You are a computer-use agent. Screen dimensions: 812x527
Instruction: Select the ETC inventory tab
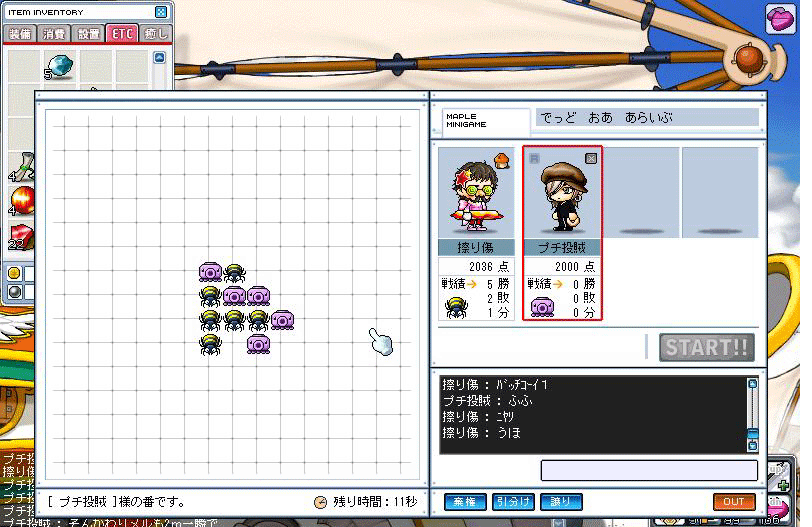[x=122, y=34]
